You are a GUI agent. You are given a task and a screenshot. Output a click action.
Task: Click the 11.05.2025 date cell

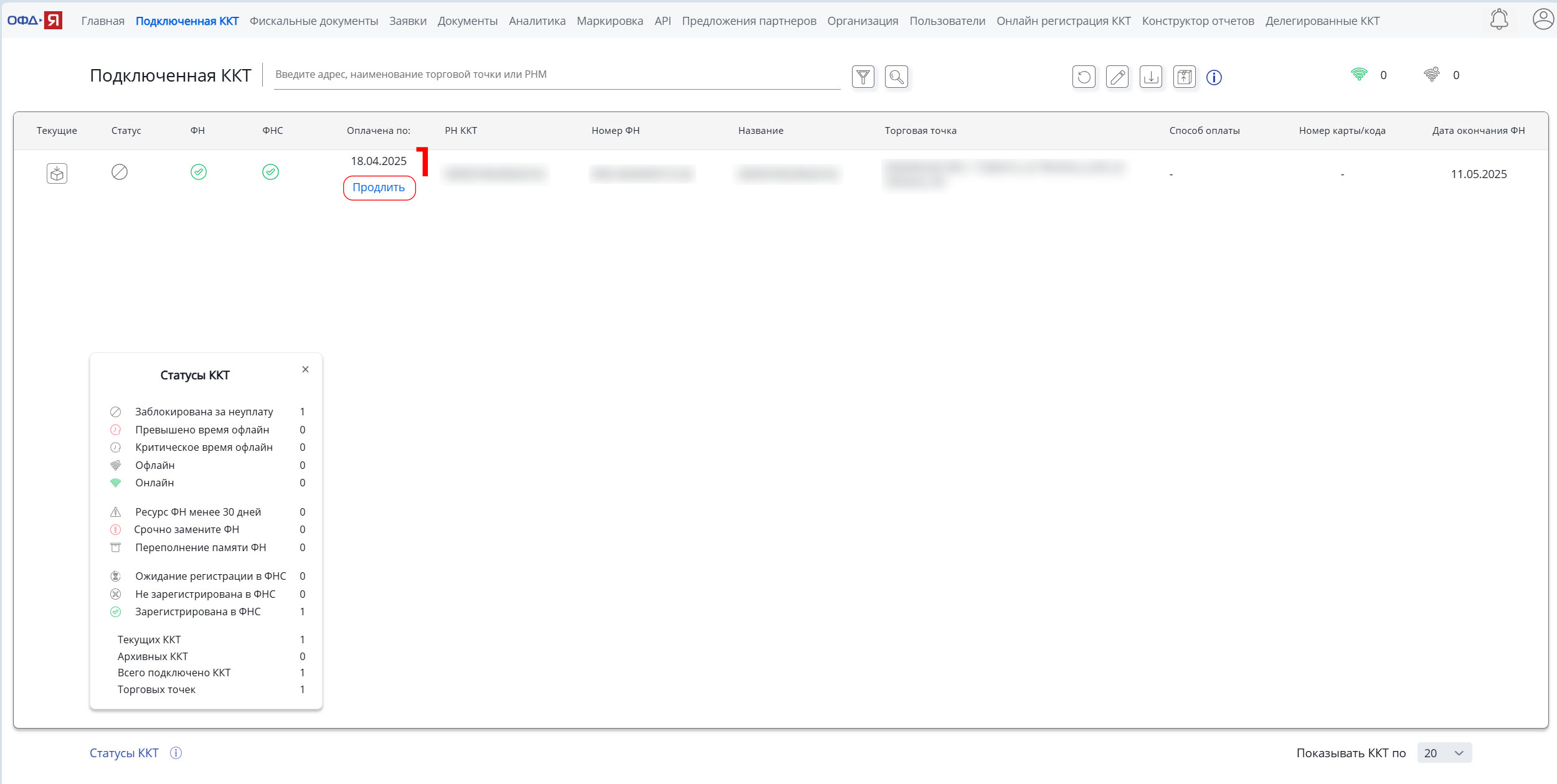pyautogui.click(x=1479, y=174)
